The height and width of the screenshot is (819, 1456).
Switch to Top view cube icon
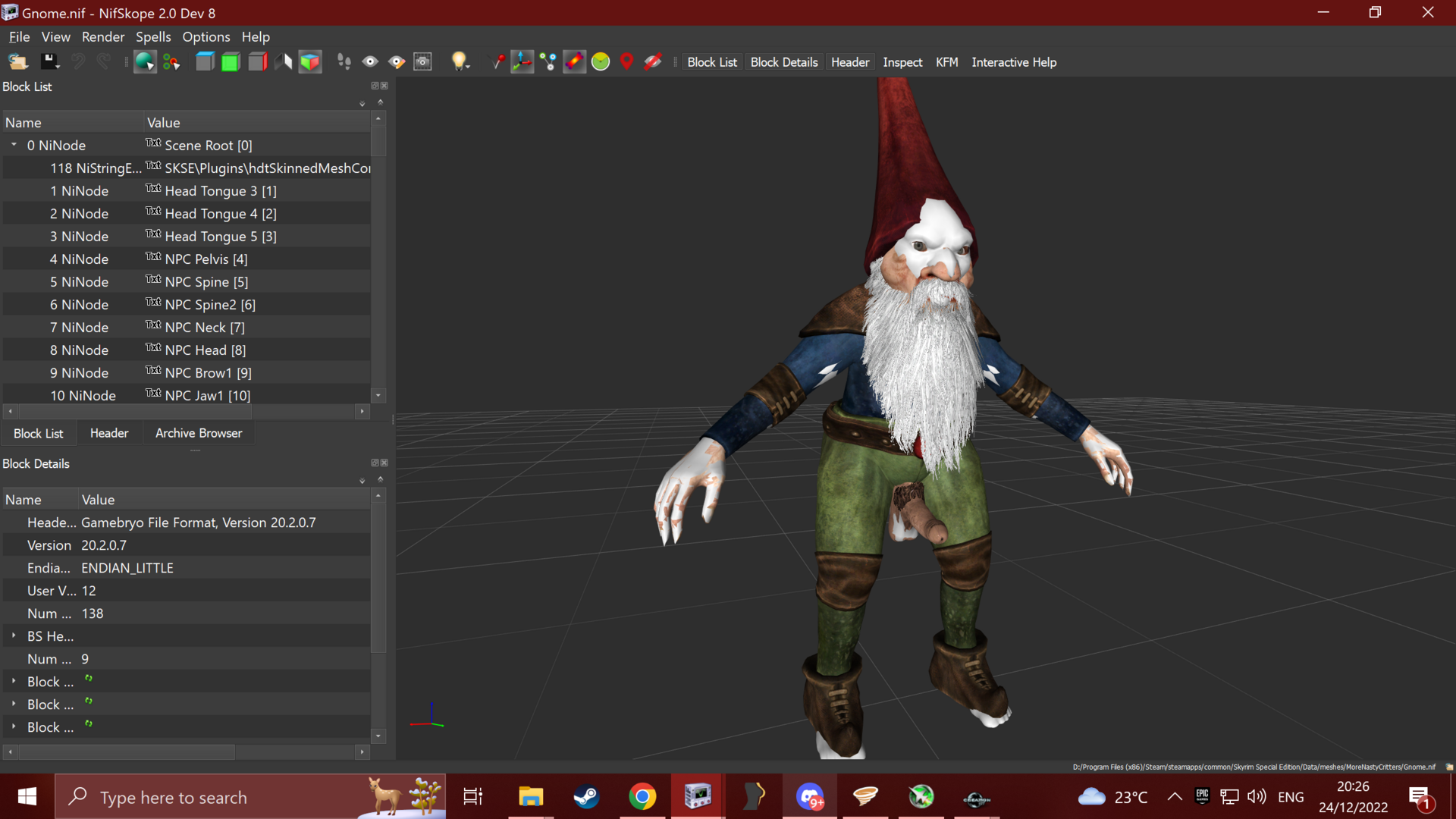(x=205, y=62)
